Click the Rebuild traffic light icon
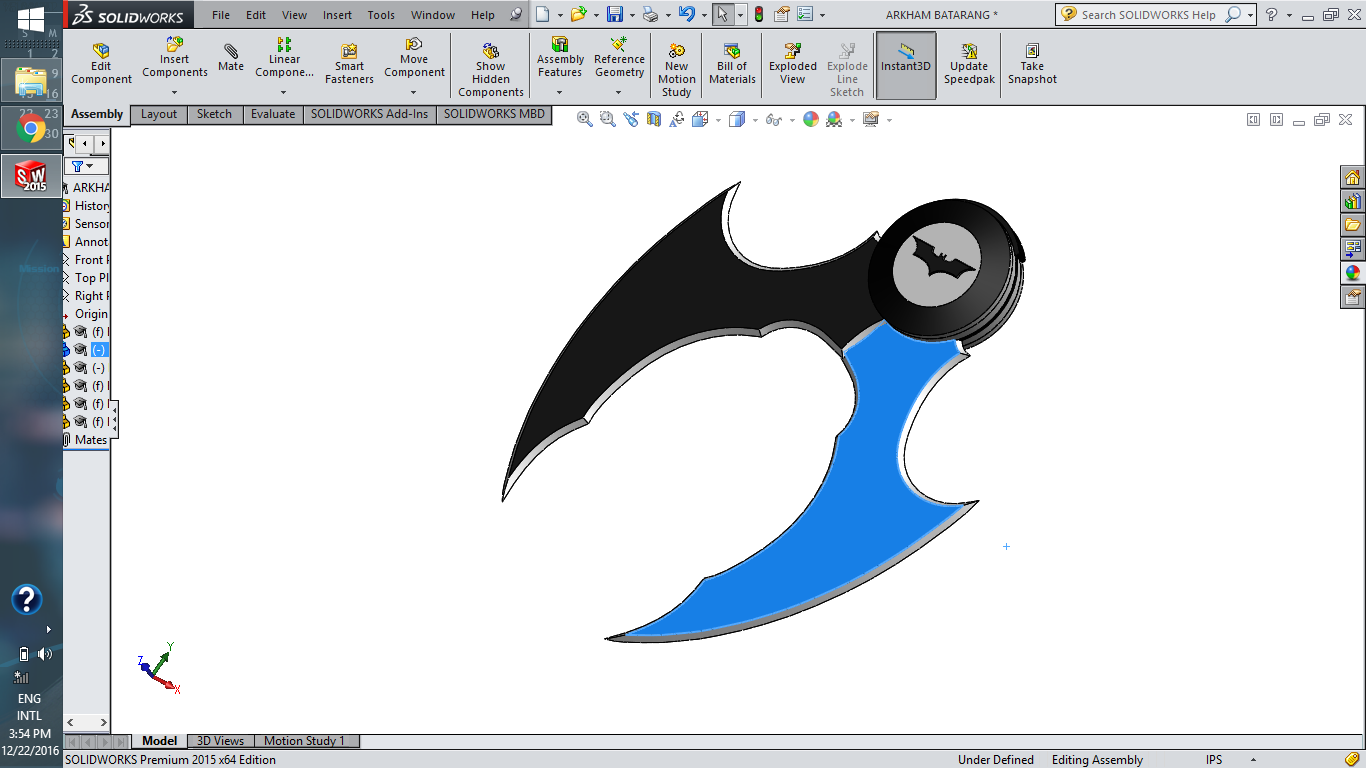The height and width of the screenshot is (768, 1366). pos(758,14)
